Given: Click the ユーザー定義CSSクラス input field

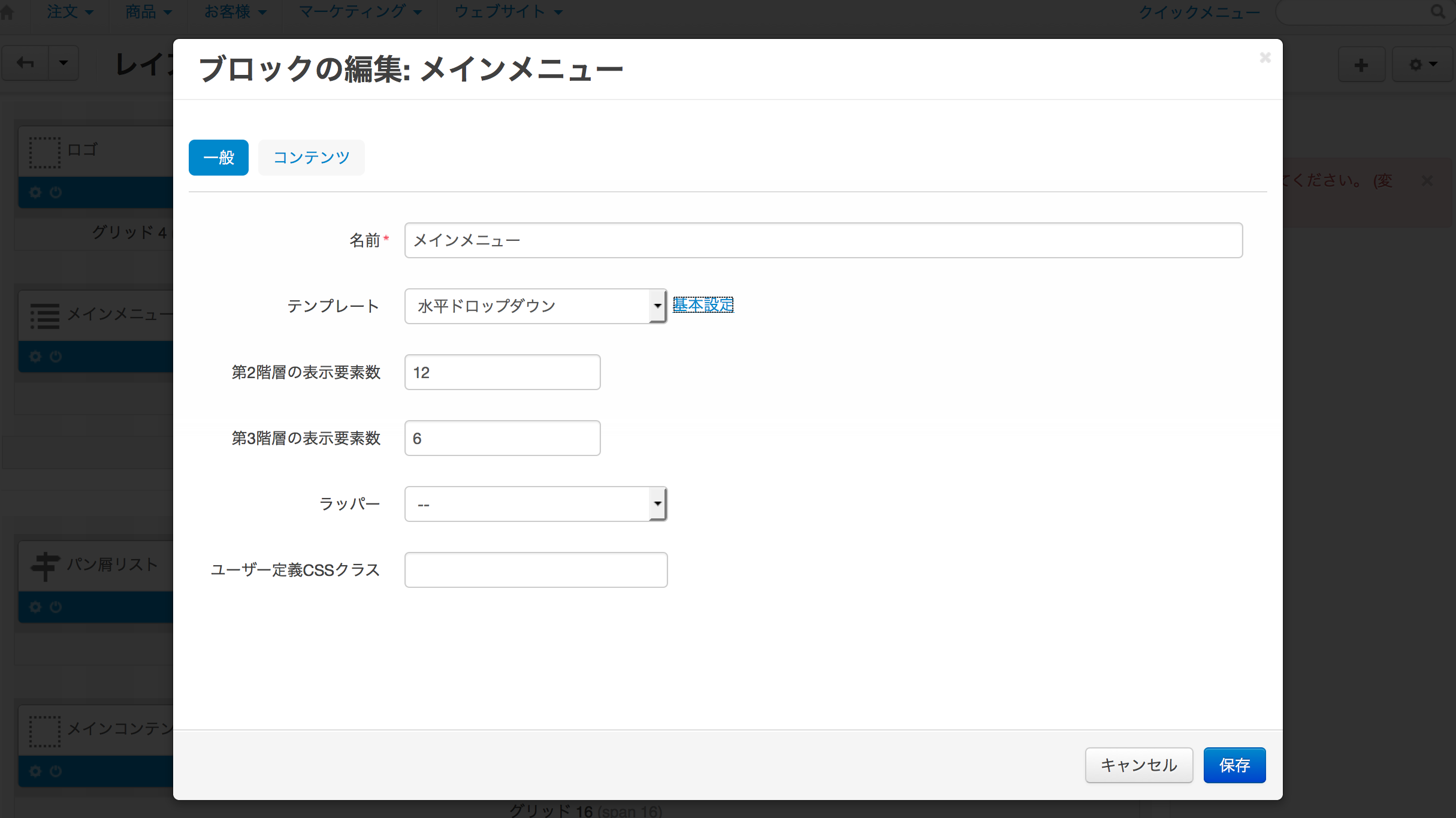Looking at the screenshot, I should pyautogui.click(x=536, y=570).
